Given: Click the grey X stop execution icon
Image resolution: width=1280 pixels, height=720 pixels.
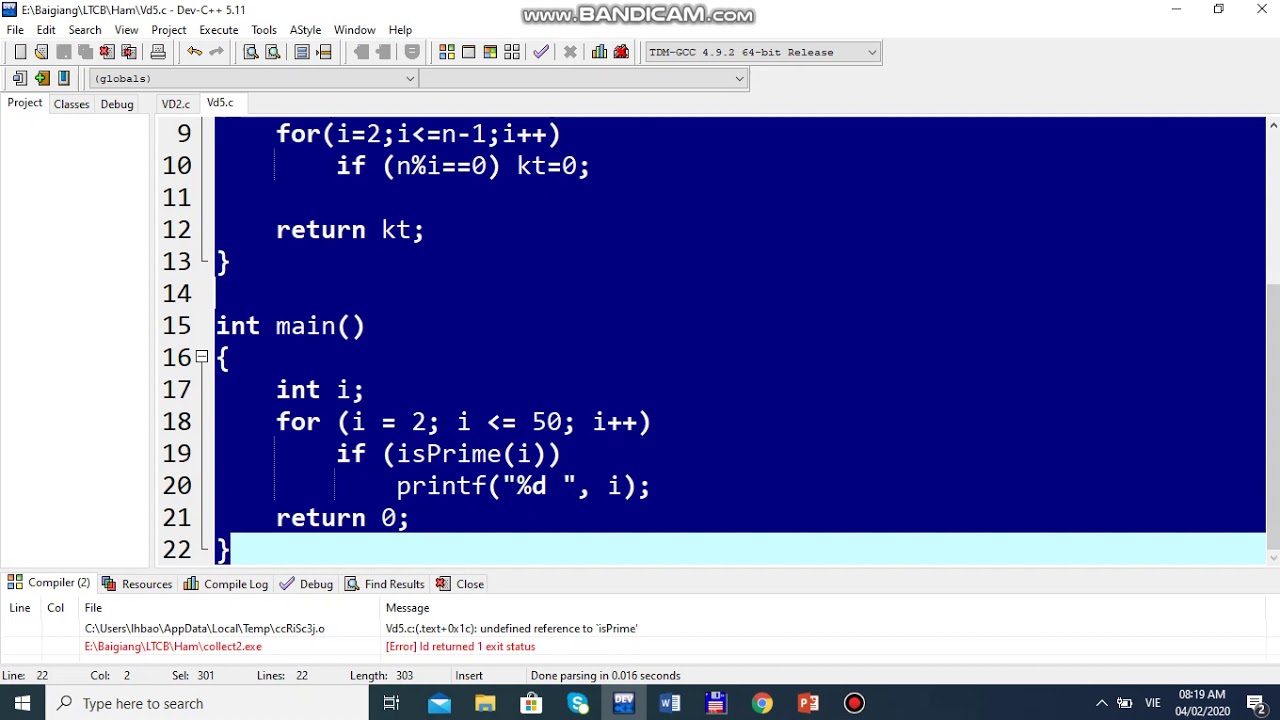Looking at the screenshot, I should [x=570, y=52].
